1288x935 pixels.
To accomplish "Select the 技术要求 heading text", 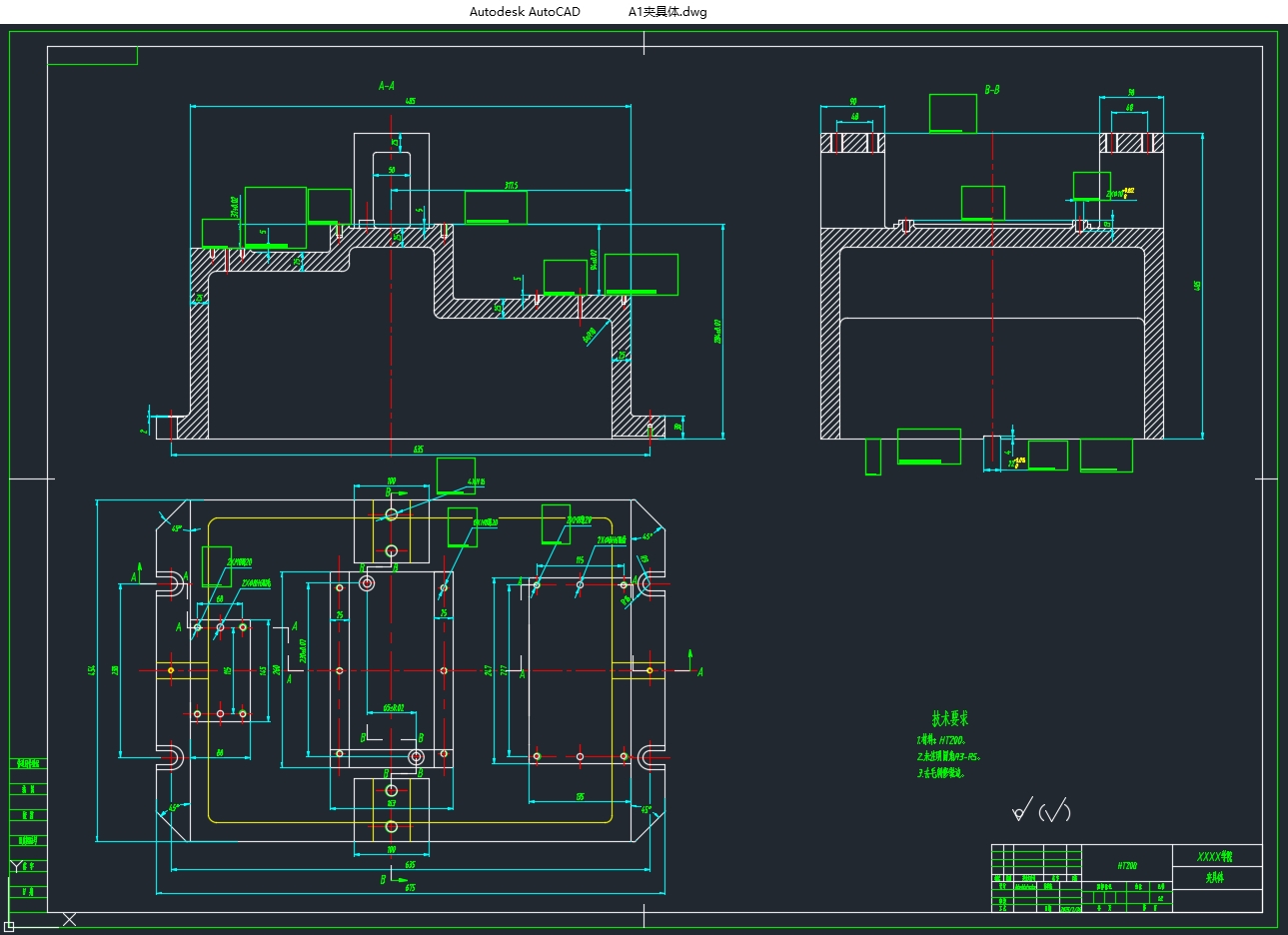I will point(949,718).
